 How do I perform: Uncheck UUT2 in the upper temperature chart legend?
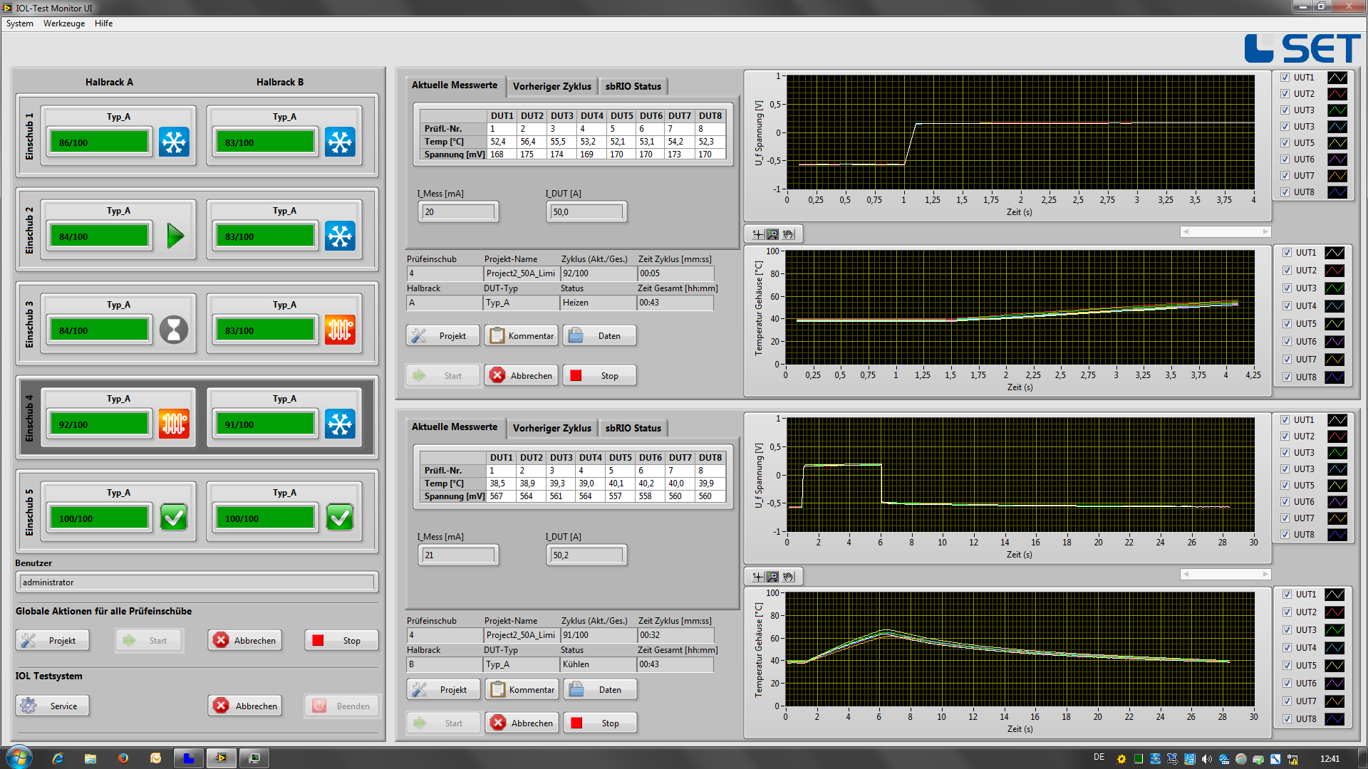(1287, 271)
